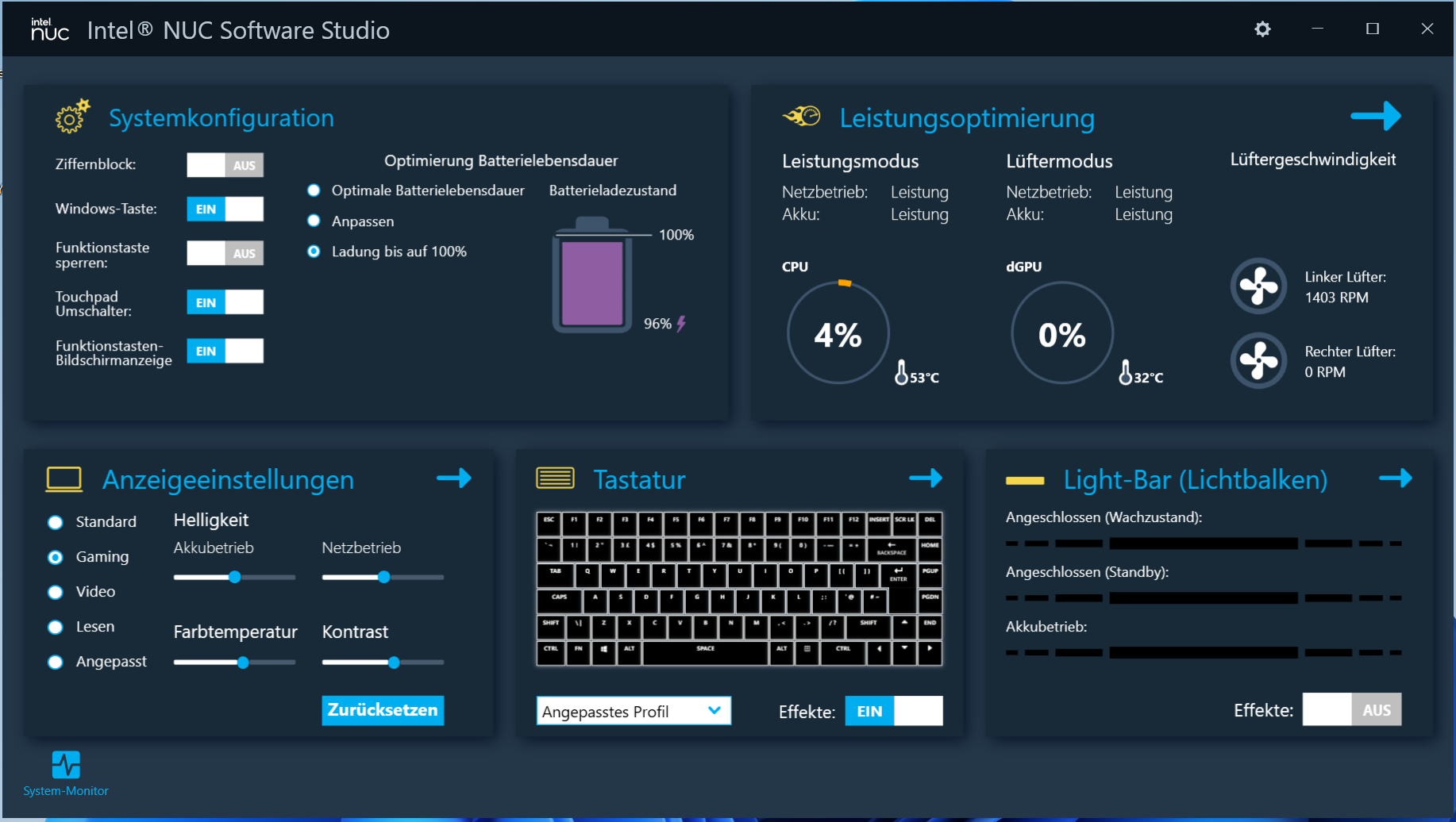Click the Rechter Lüfter fan icon
Viewport: 1456px width, 822px height.
click(x=1258, y=361)
